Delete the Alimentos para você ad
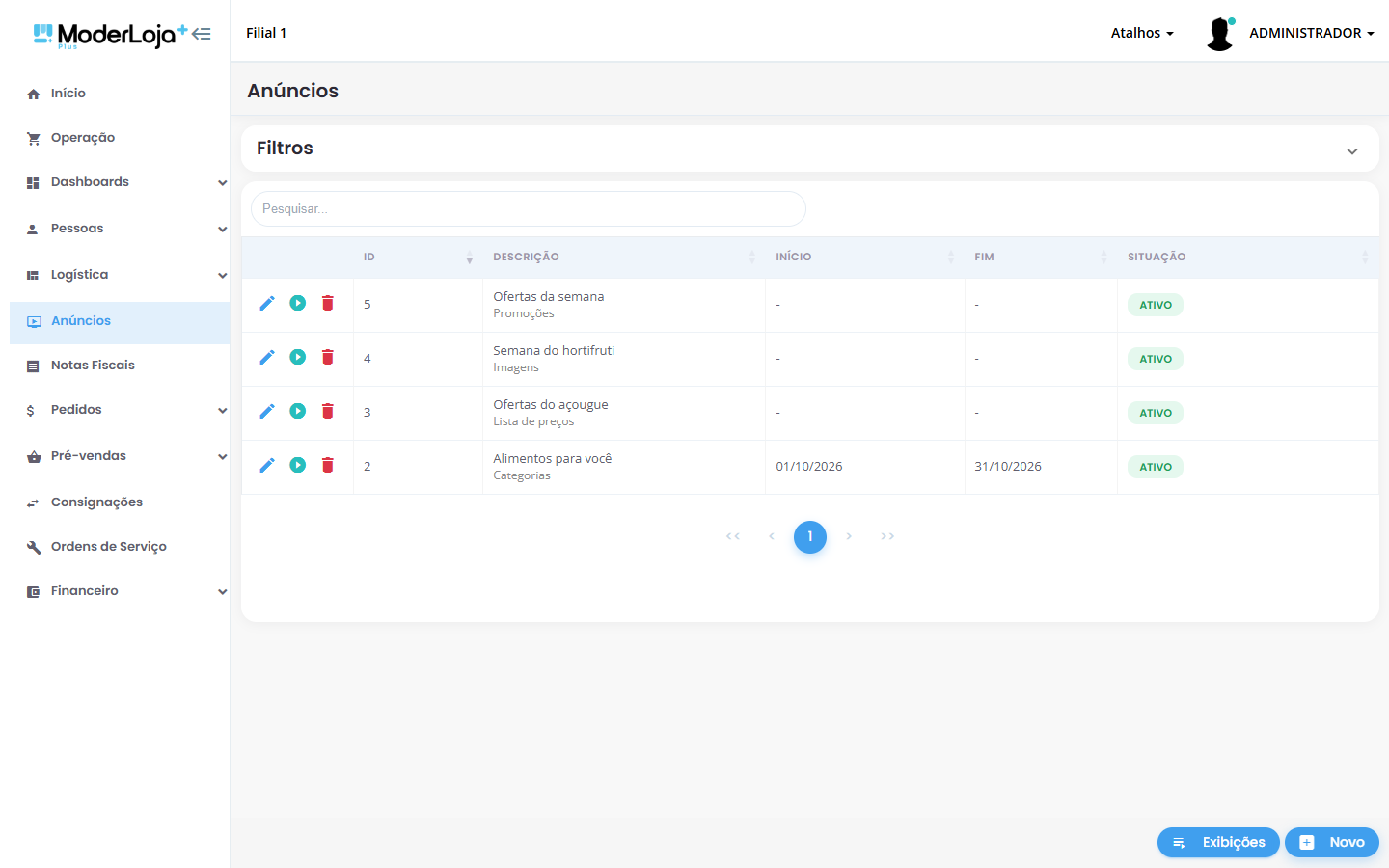This screenshot has width=1389, height=868. coord(328,466)
